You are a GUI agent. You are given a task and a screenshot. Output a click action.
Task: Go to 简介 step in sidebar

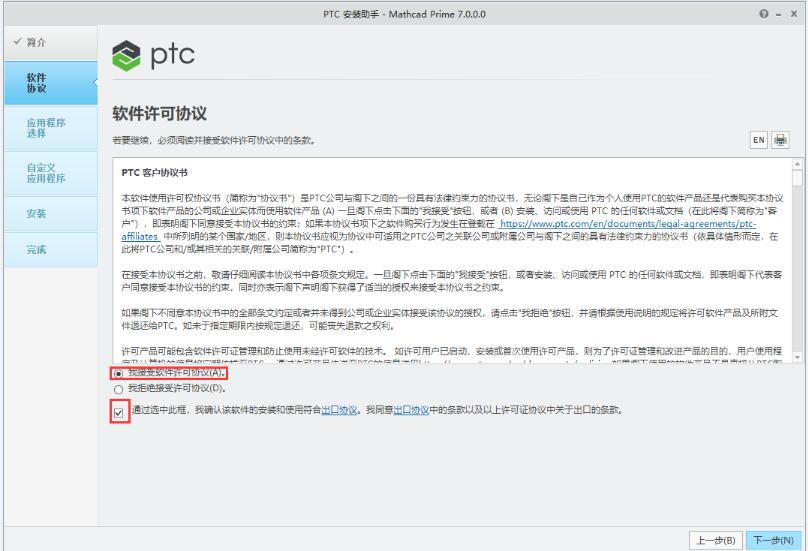[x=50, y=43]
